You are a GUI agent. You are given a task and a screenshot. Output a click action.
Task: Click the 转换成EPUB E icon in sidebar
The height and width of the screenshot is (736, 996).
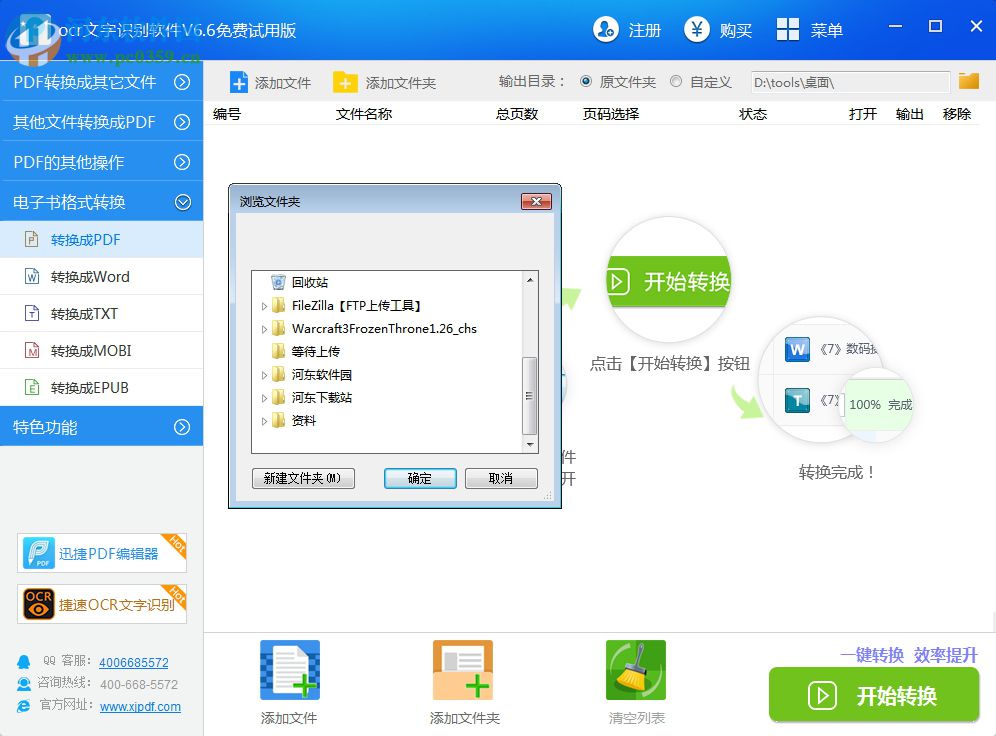coord(31,387)
